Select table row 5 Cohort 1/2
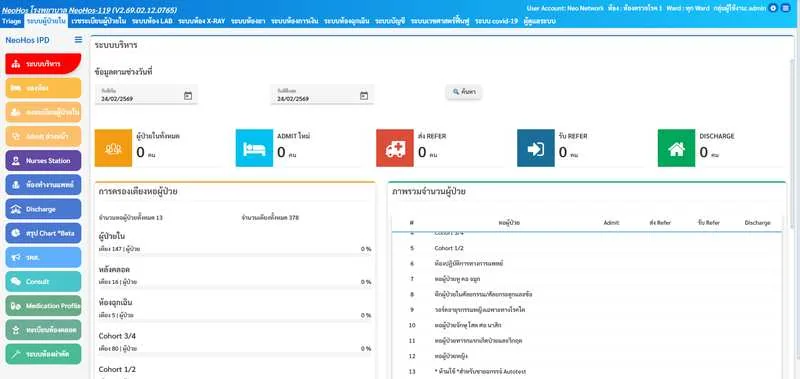The image size is (800, 379). coord(587,248)
